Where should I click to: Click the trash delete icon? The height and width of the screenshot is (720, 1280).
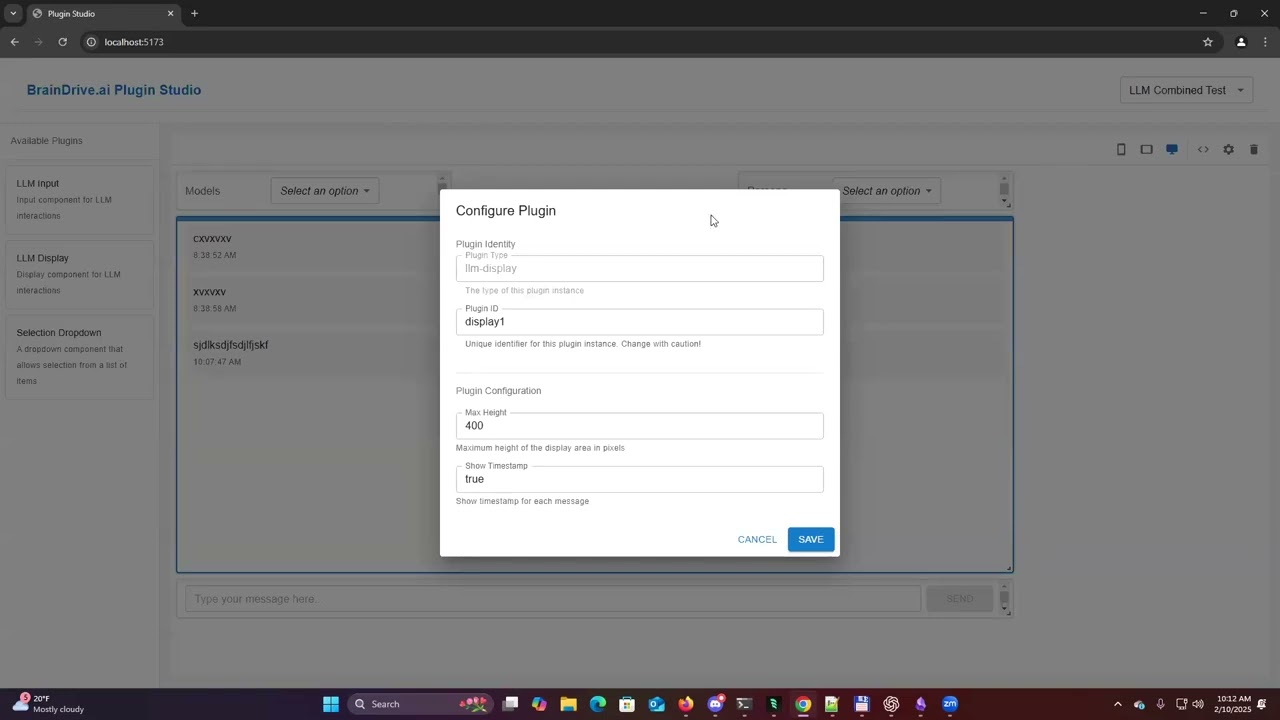point(1253,150)
